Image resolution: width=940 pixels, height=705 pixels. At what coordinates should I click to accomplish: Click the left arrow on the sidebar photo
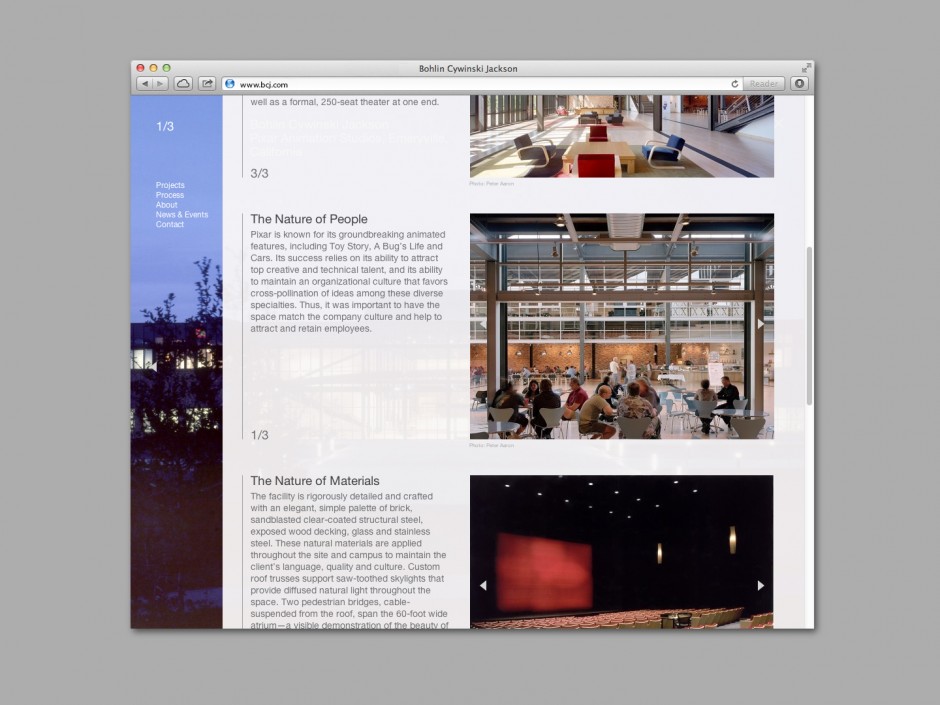(153, 366)
